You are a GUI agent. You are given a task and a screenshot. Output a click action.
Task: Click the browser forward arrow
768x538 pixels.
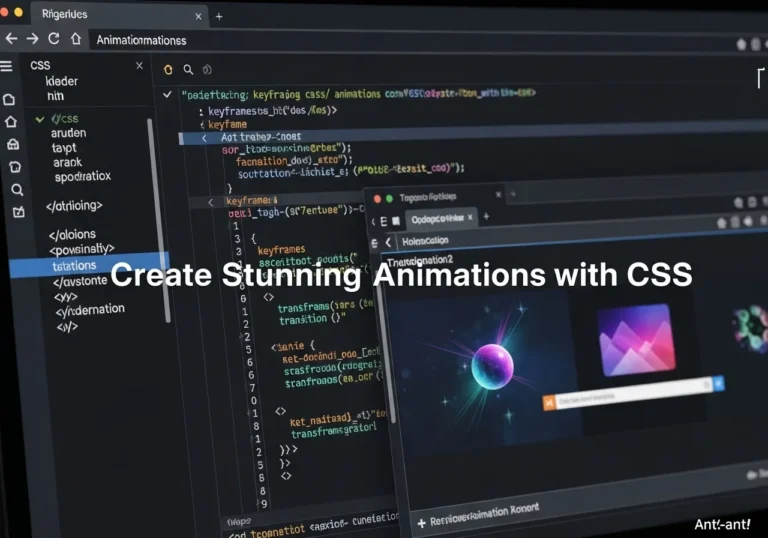[x=32, y=38]
